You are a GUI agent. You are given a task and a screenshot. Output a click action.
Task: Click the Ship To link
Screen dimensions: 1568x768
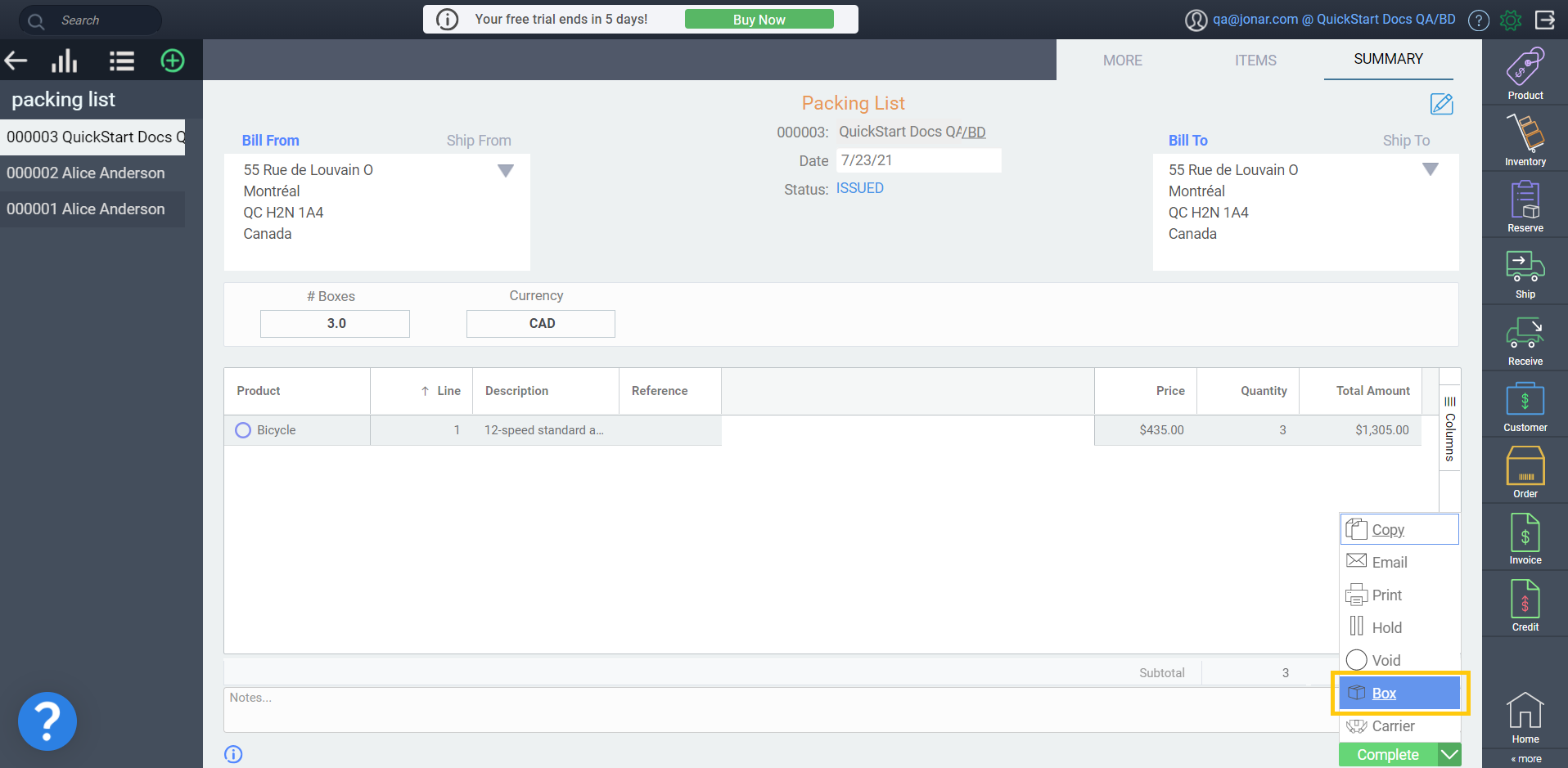(x=1406, y=141)
